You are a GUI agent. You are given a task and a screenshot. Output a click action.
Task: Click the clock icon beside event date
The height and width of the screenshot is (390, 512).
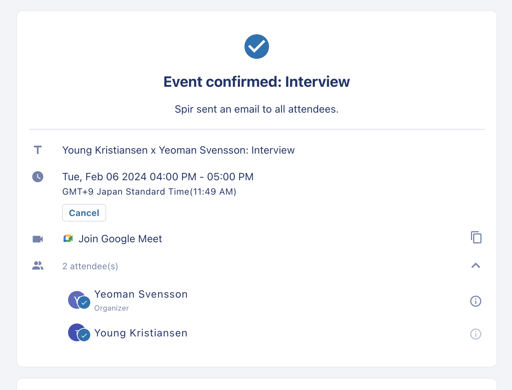(x=38, y=177)
